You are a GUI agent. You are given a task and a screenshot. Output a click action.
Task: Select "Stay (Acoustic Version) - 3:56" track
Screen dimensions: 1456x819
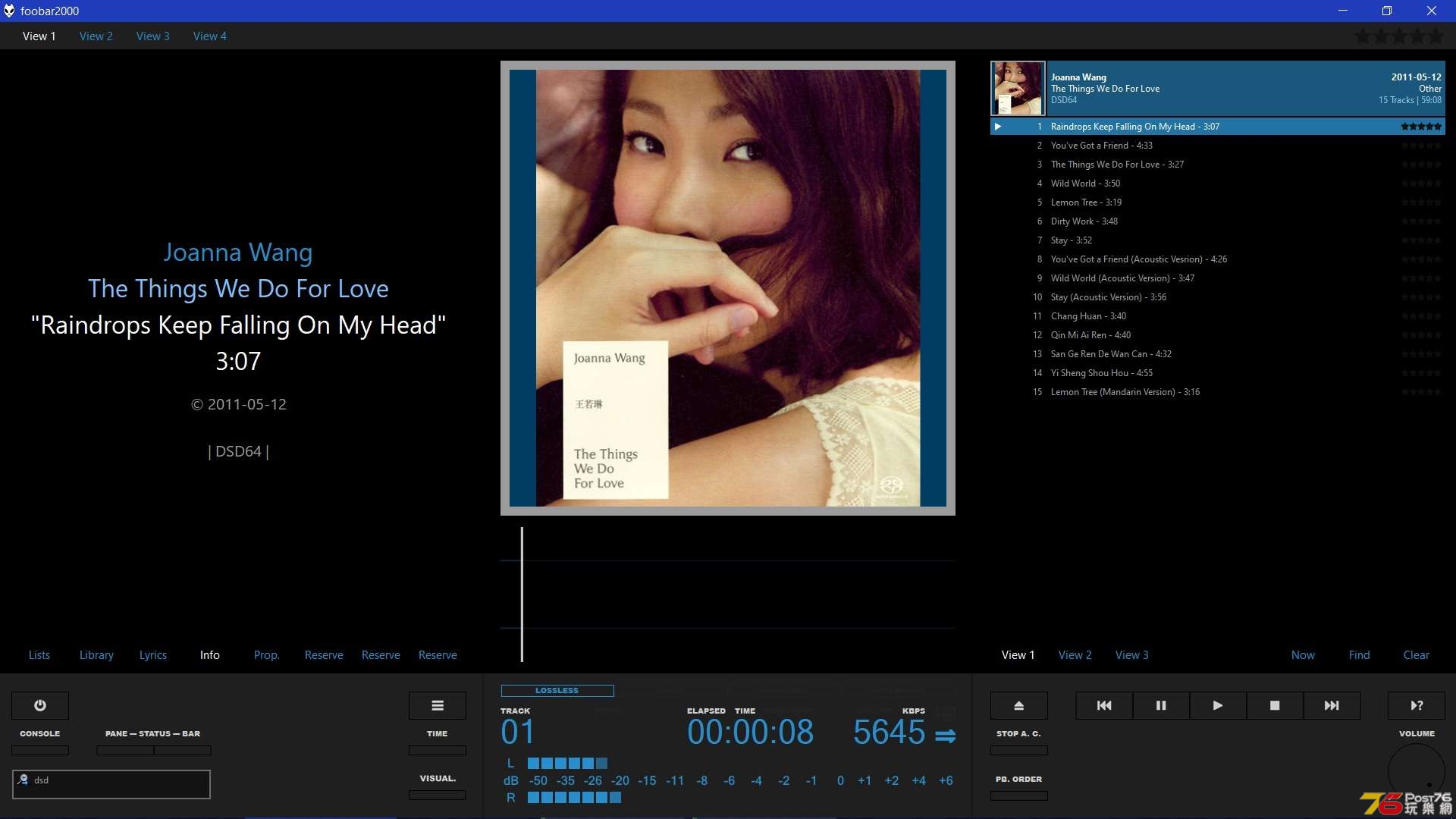(x=1217, y=297)
